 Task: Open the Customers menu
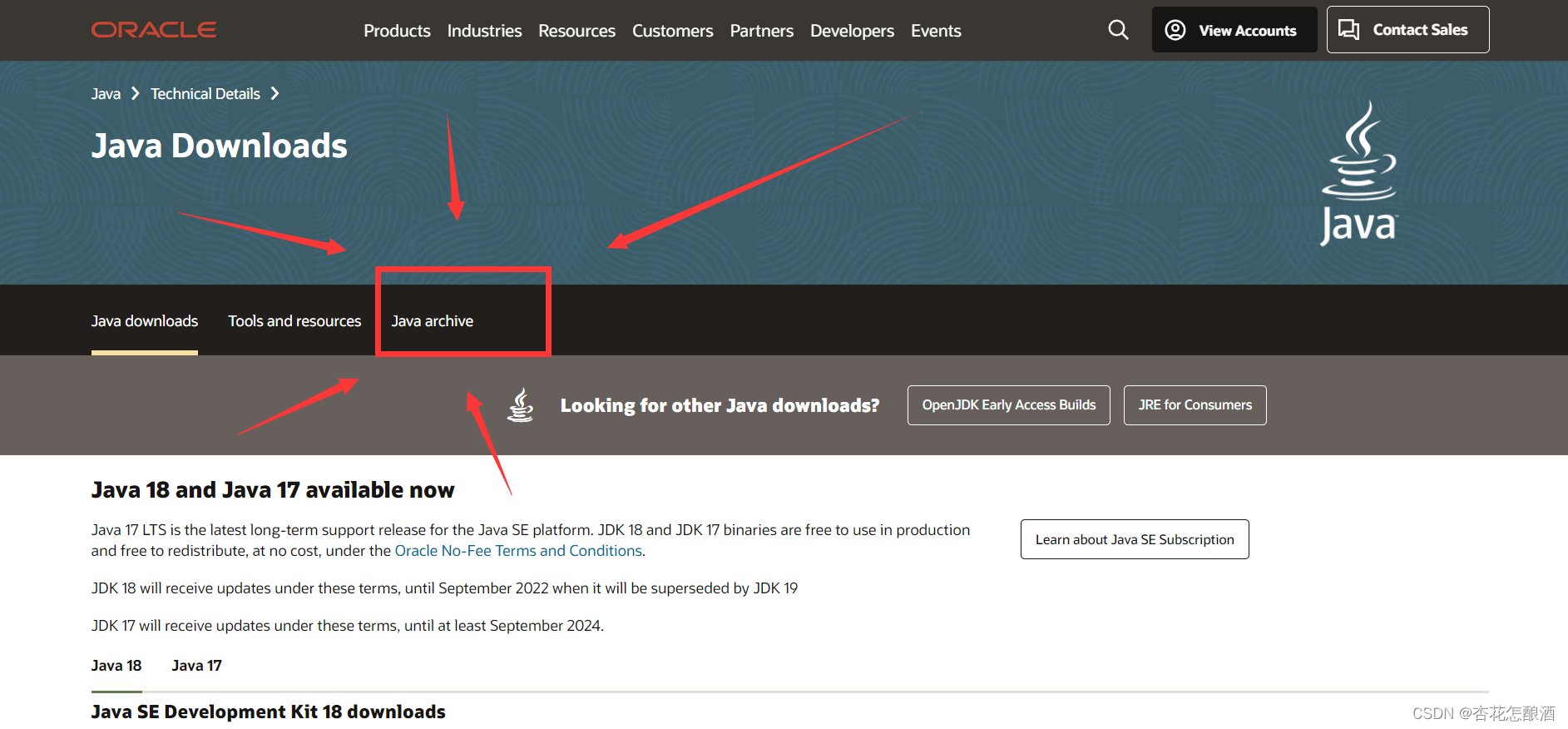(672, 31)
